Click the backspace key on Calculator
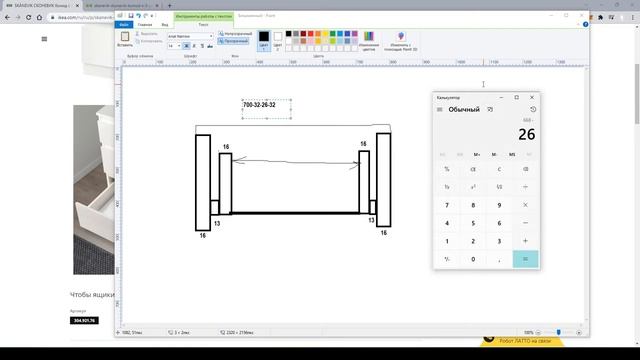Screen dimensions: 640x360 tap(525, 169)
